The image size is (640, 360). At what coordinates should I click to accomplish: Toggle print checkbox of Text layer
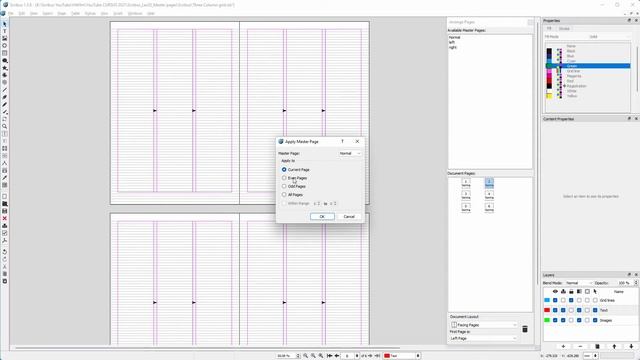point(563,310)
